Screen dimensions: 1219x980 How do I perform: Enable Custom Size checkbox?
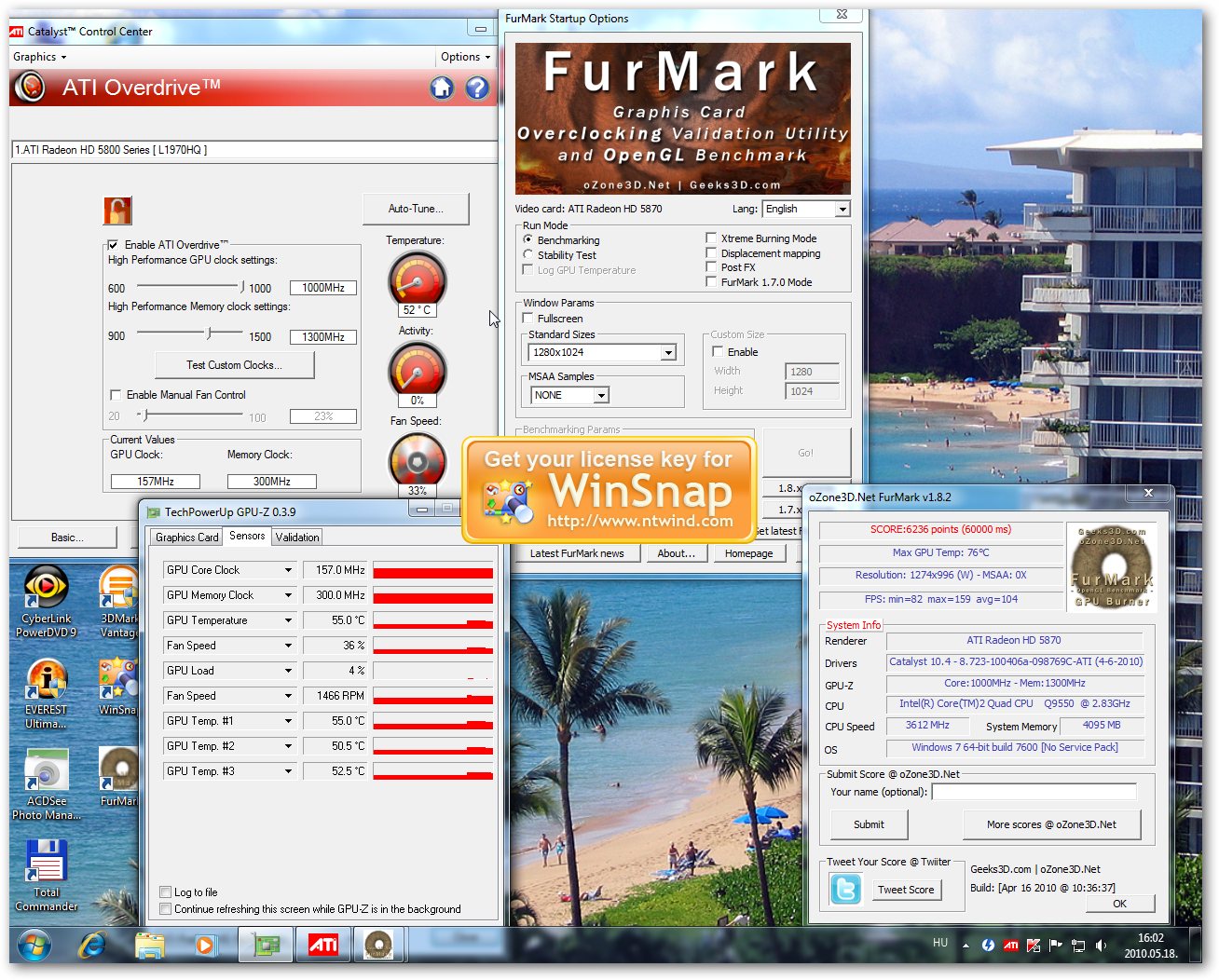coord(718,352)
